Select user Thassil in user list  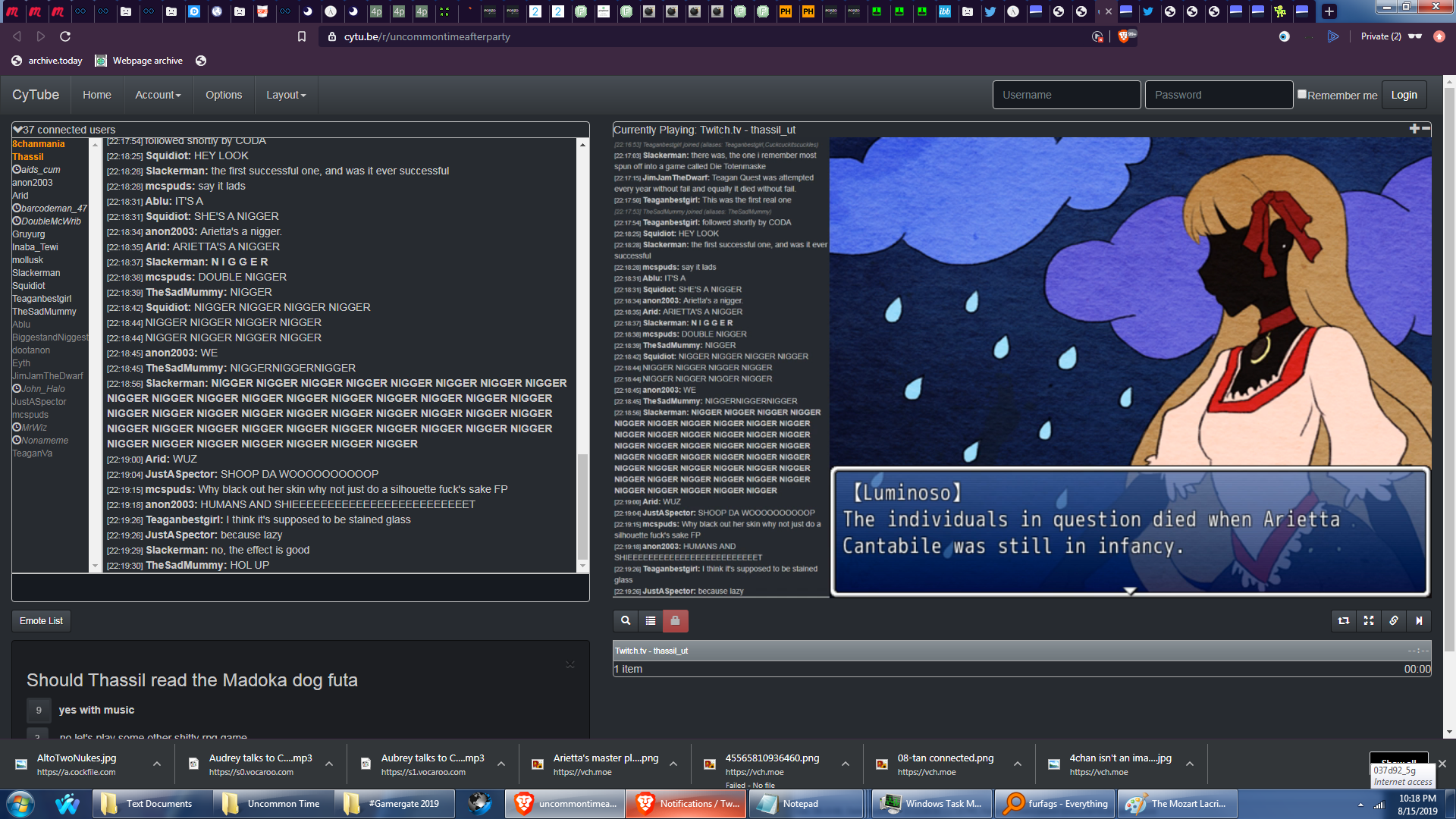click(x=27, y=157)
